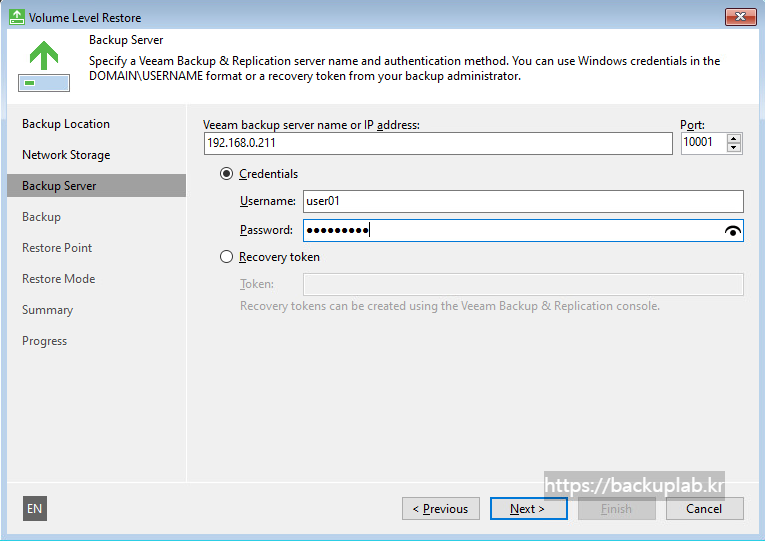Click the Username input field

tap(523, 201)
